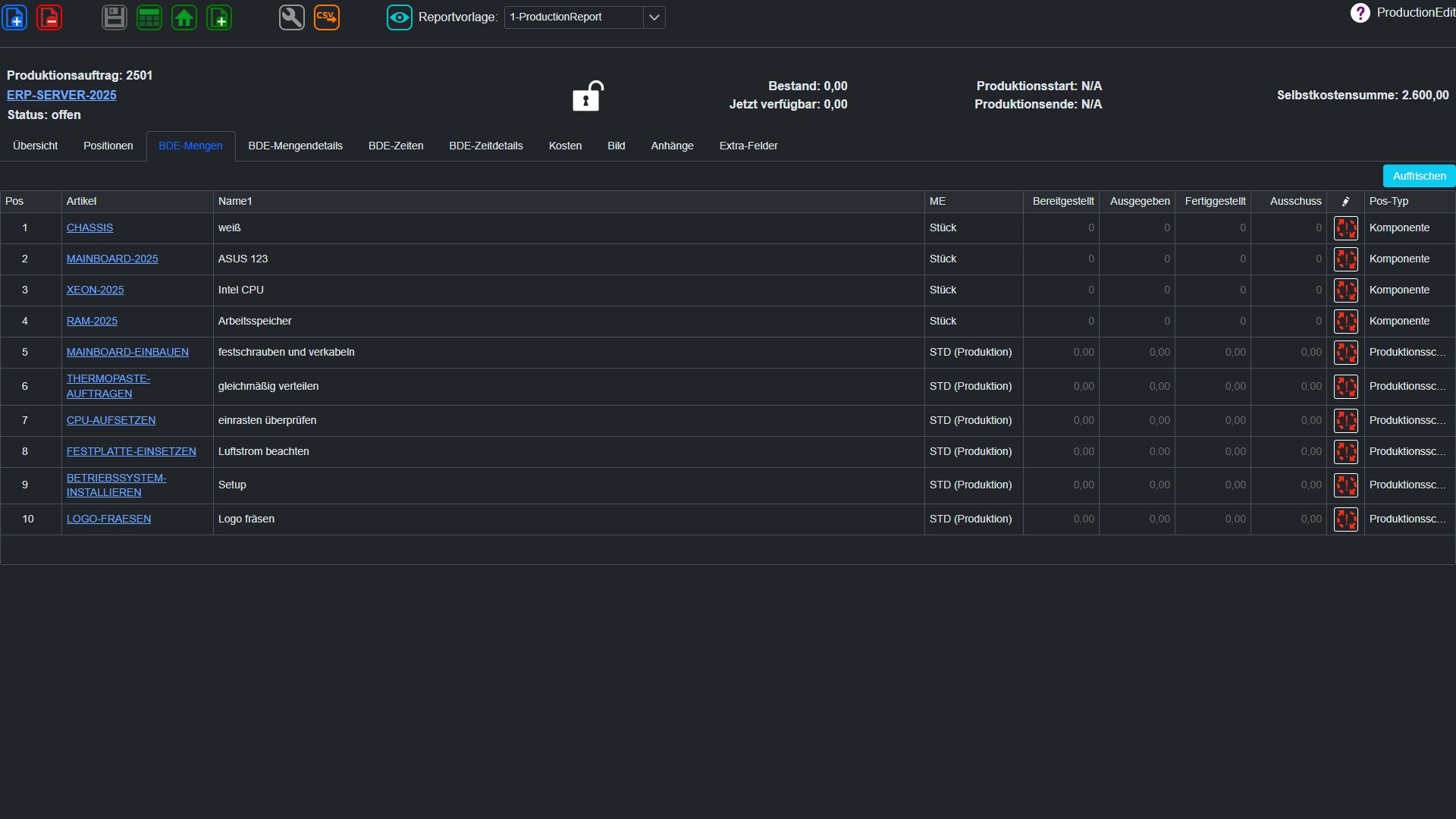The image size is (1456, 819).
Task: Select the Anhänge tab
Action: pos(672,146)
